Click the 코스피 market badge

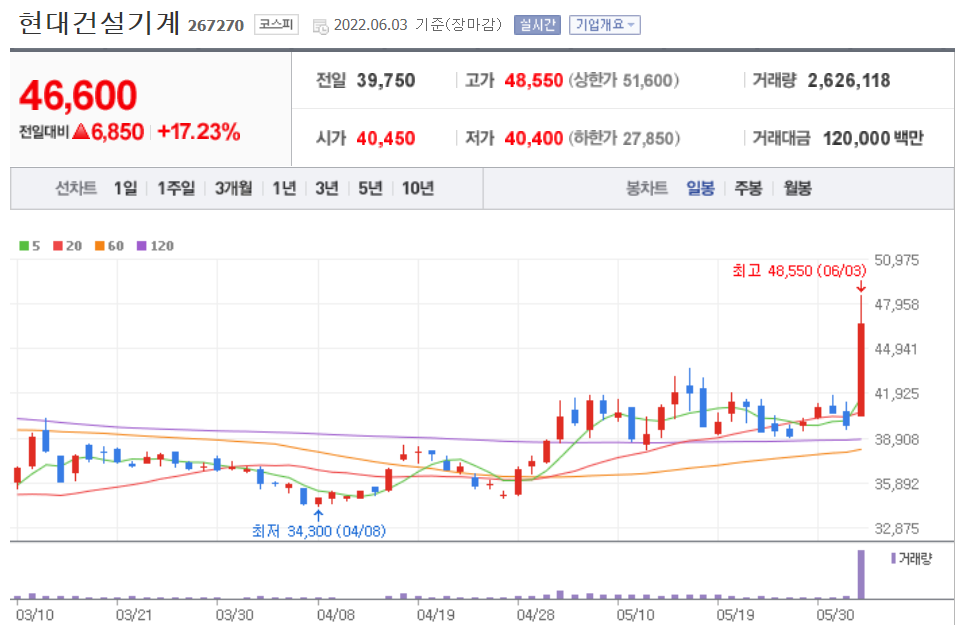tap(277, 24)
